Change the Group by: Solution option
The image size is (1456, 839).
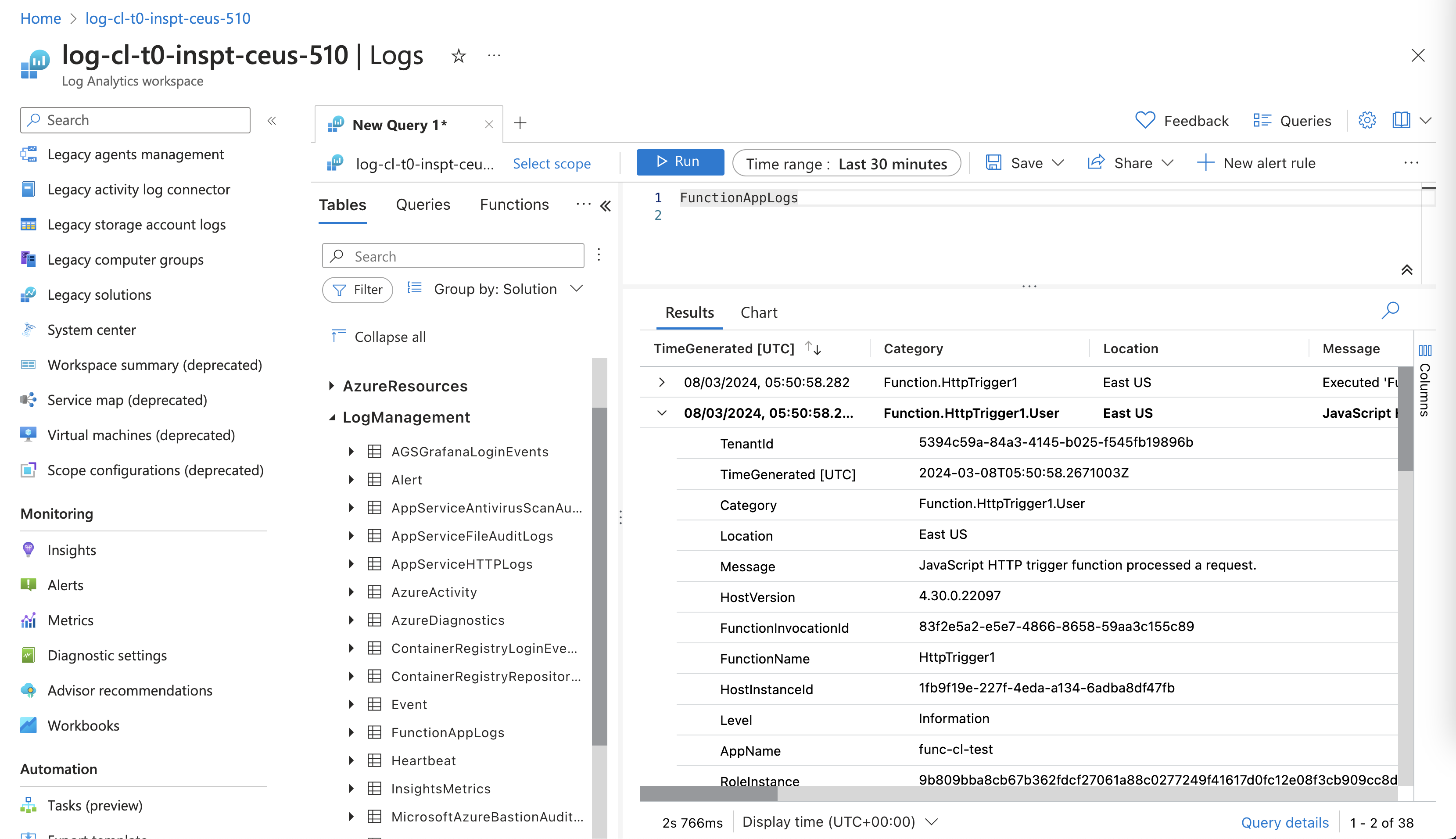coord(495,289)
